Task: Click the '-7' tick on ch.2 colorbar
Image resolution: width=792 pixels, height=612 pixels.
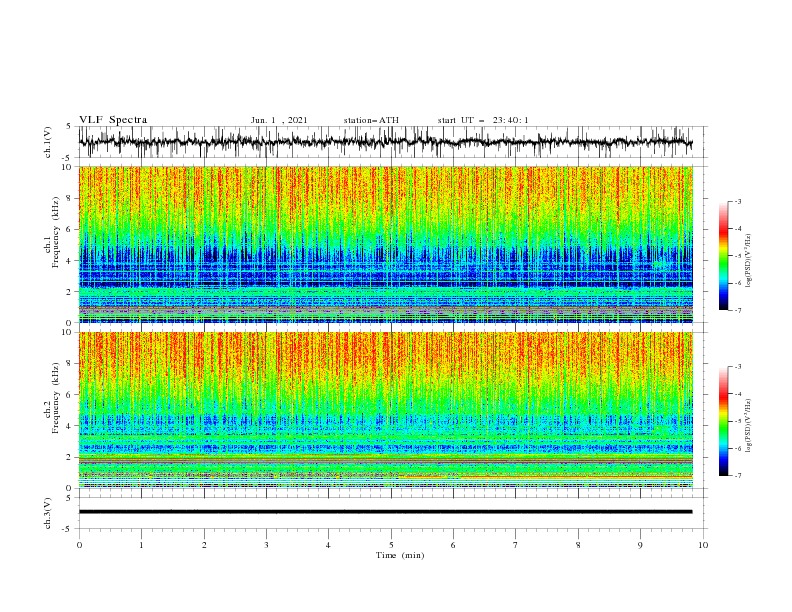Action: 738,476
